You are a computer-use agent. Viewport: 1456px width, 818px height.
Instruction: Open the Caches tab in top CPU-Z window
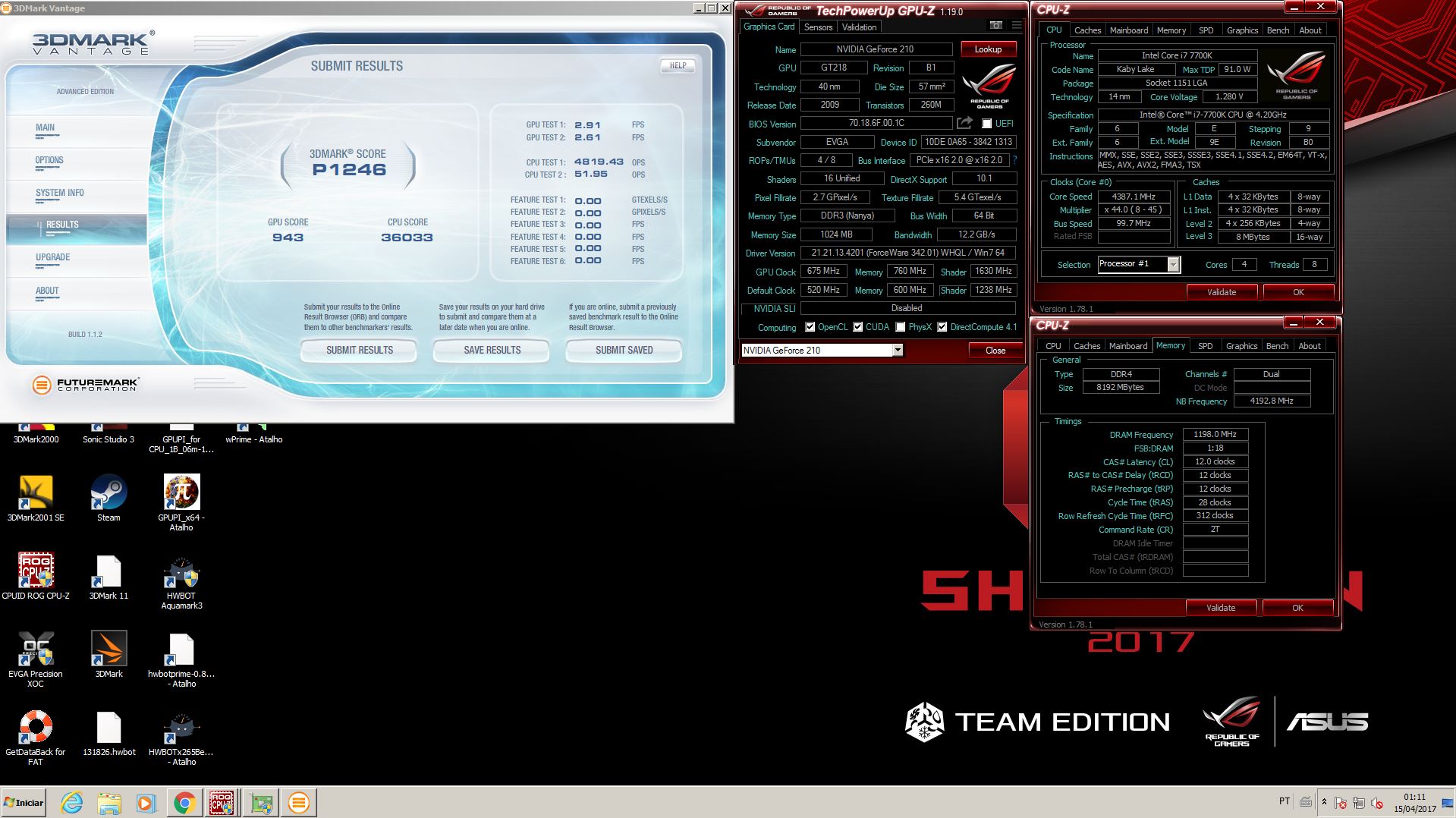(x=1087, y=30)
